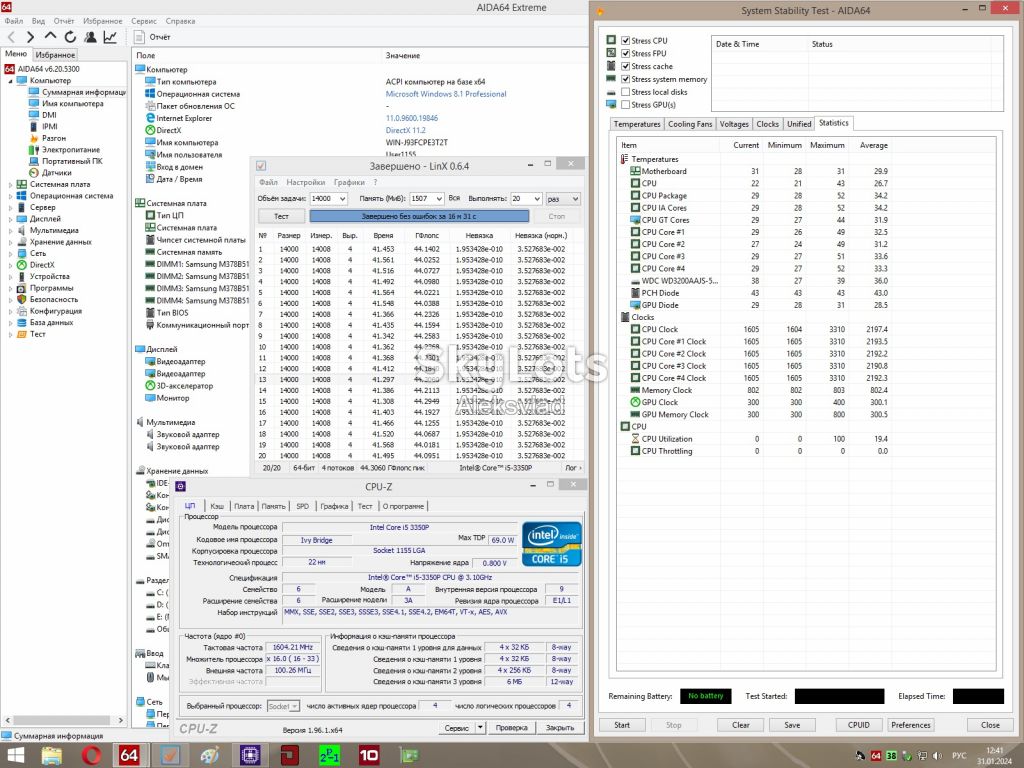Click the volume speaker icon in system tray
Screen dimensions: 1024x768
(x=938, y=756)
